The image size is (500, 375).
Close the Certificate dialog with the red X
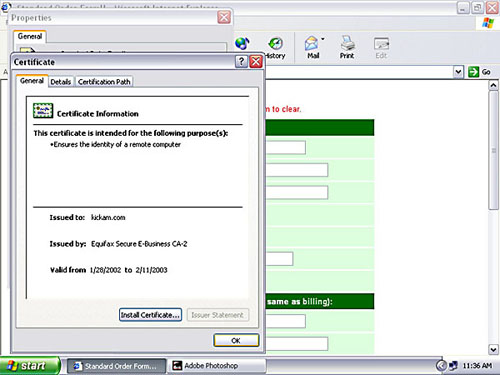256,62
